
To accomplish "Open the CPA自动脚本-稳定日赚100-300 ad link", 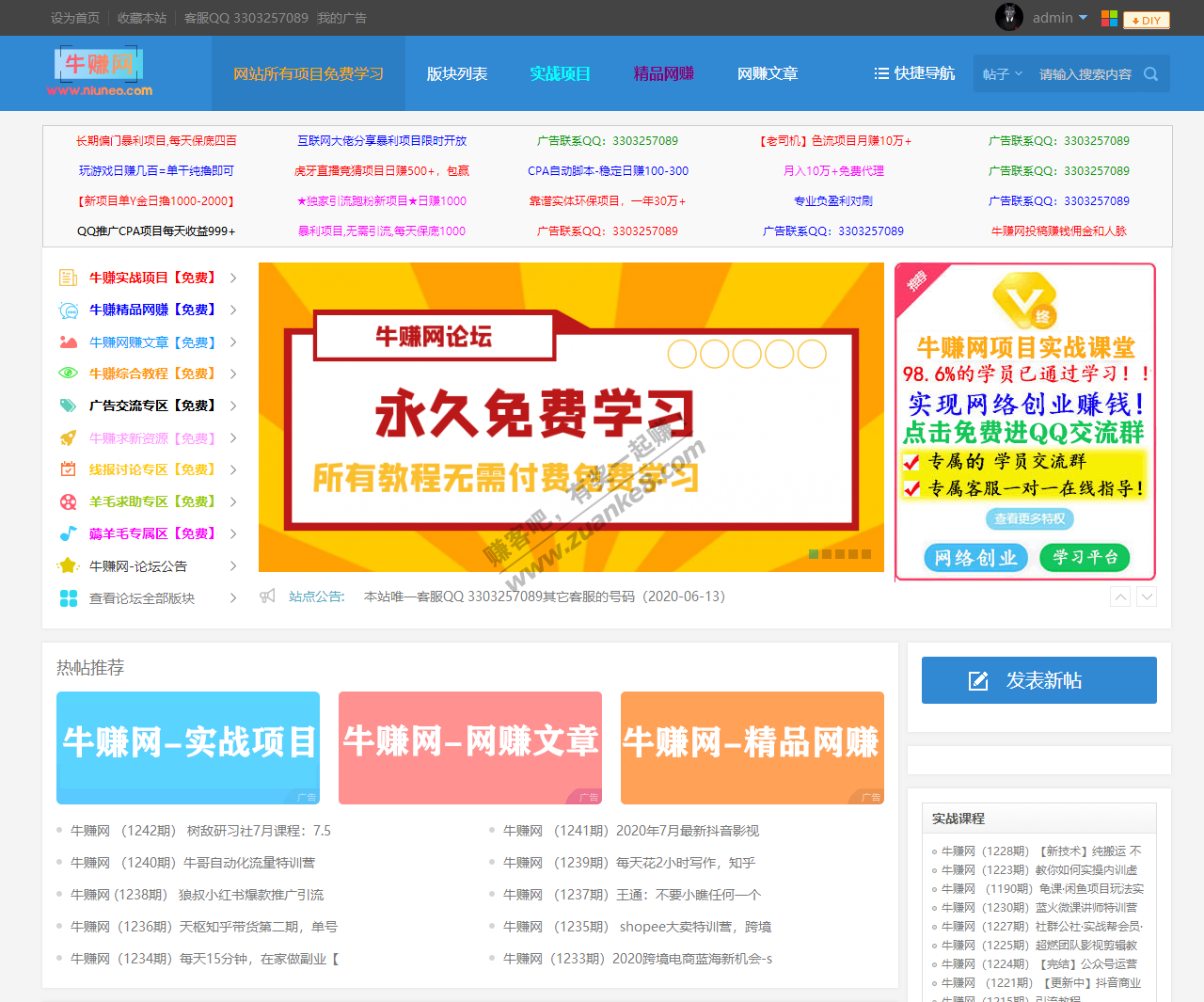I will (608, 170).
